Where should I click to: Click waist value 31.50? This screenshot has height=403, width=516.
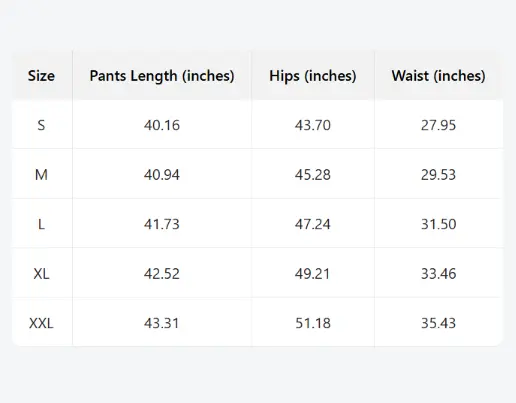tap(438, 224)
